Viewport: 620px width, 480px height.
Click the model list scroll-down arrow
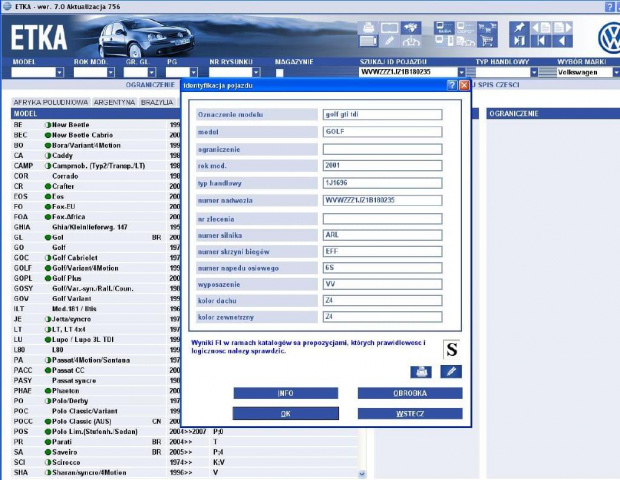pos(362,474)
